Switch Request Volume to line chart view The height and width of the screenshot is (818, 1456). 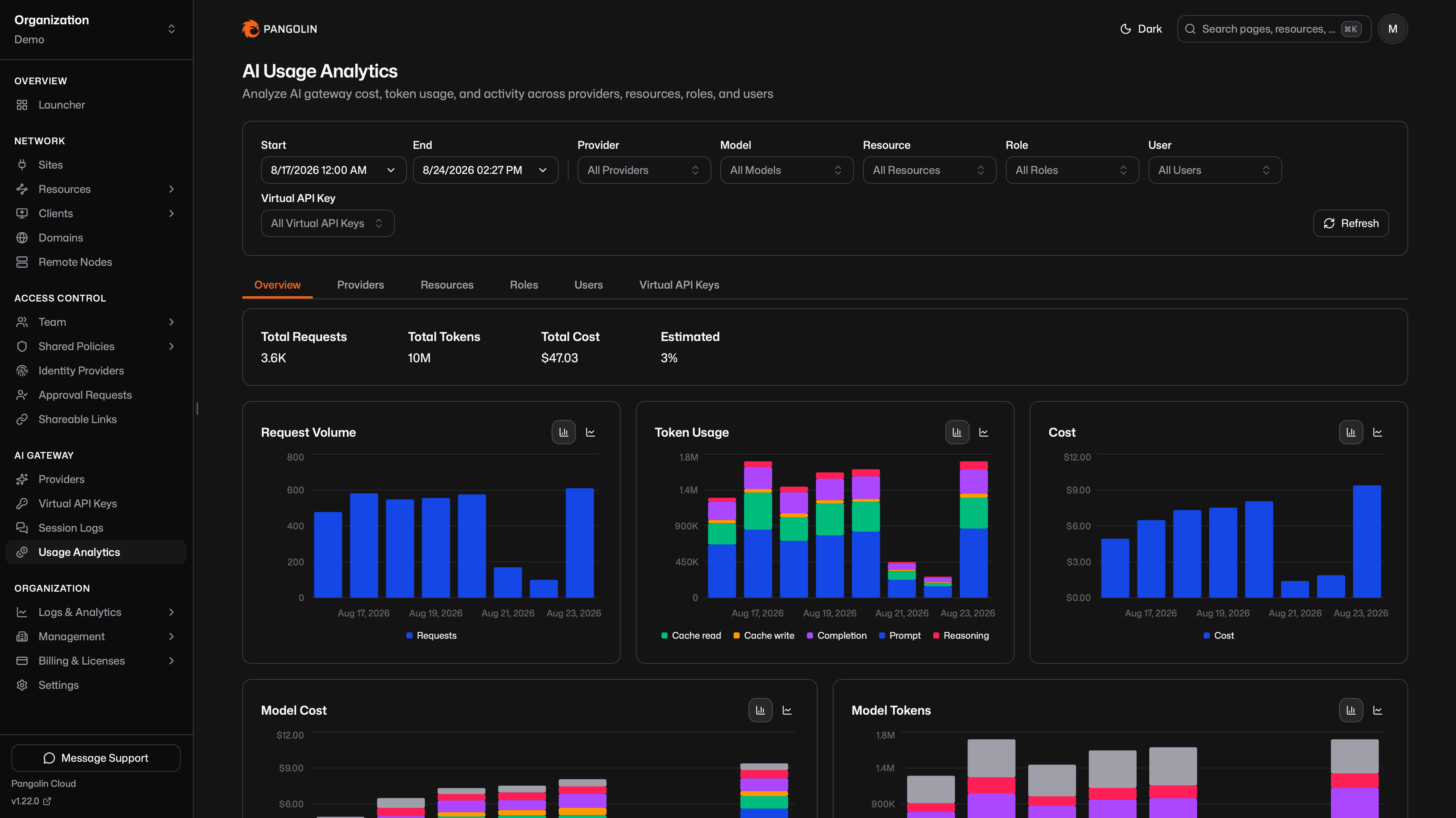590,432
